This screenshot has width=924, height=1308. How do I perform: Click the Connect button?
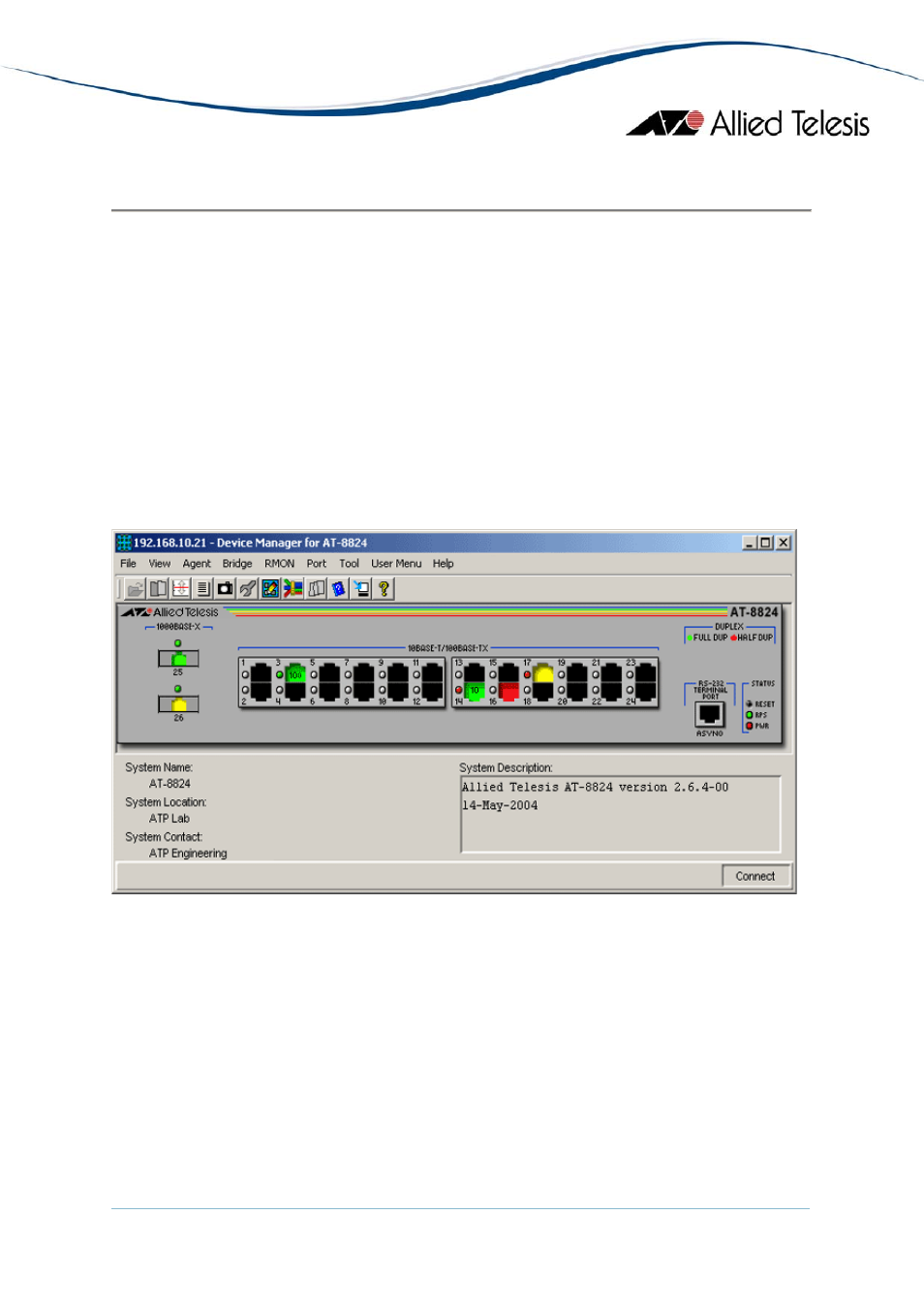pyautogui.click(x=755, y=876)
